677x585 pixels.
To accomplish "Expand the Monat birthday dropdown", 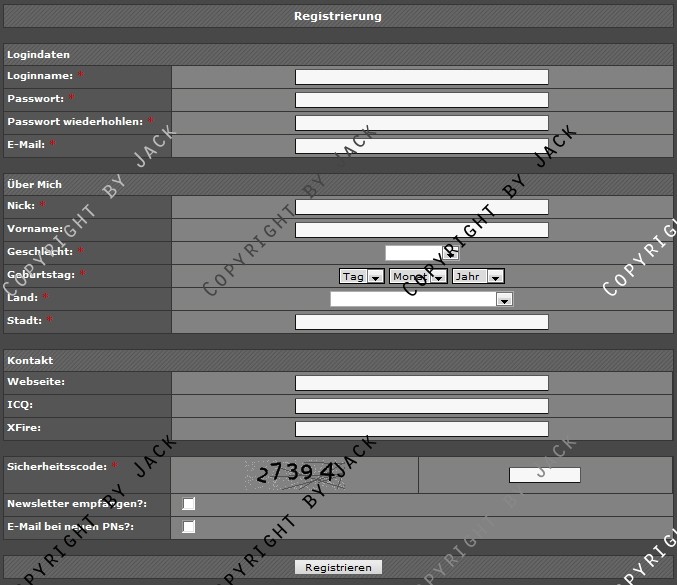I will (418, 277).
